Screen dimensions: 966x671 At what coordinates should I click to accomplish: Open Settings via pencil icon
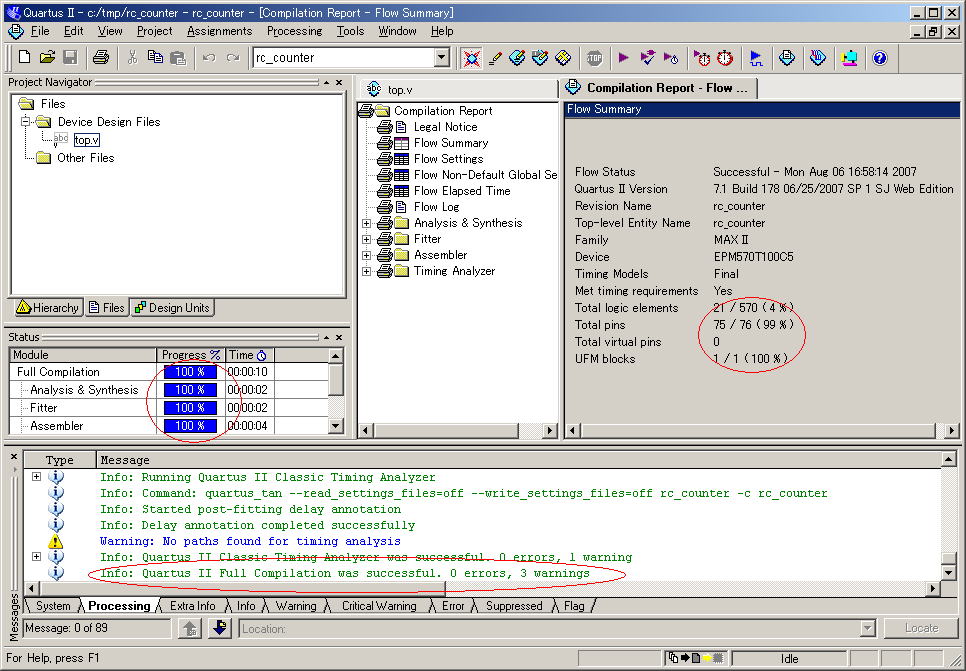[495, 58]
